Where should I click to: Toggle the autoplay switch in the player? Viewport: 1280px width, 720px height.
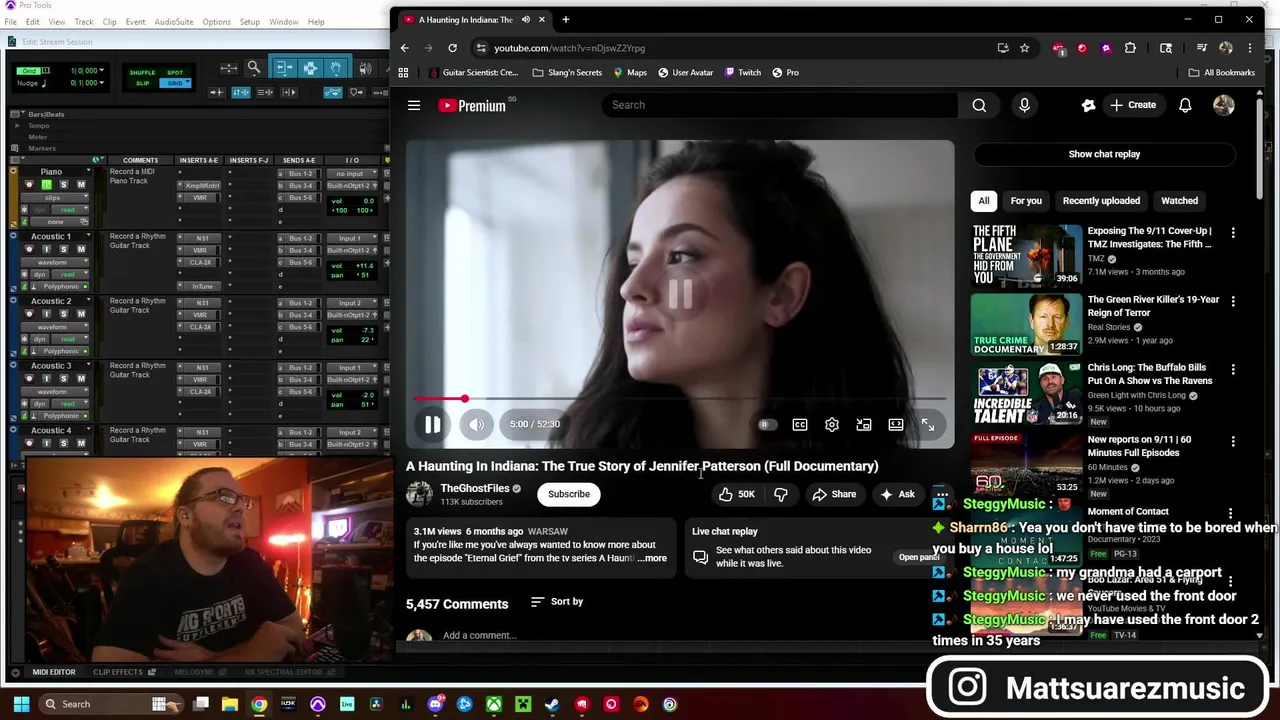[765, 425]
